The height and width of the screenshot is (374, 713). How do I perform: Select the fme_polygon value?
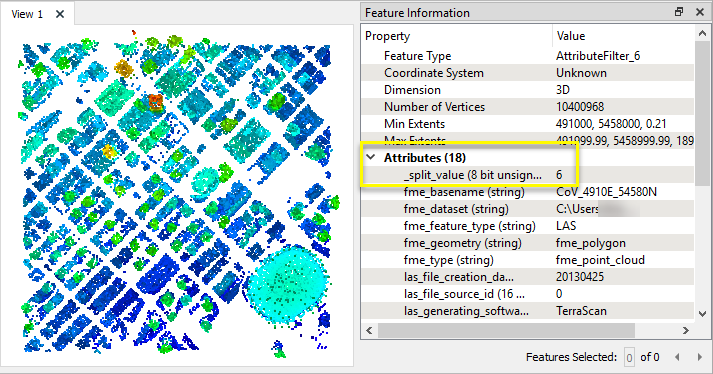pyautogui.click(x=591, y=243)
